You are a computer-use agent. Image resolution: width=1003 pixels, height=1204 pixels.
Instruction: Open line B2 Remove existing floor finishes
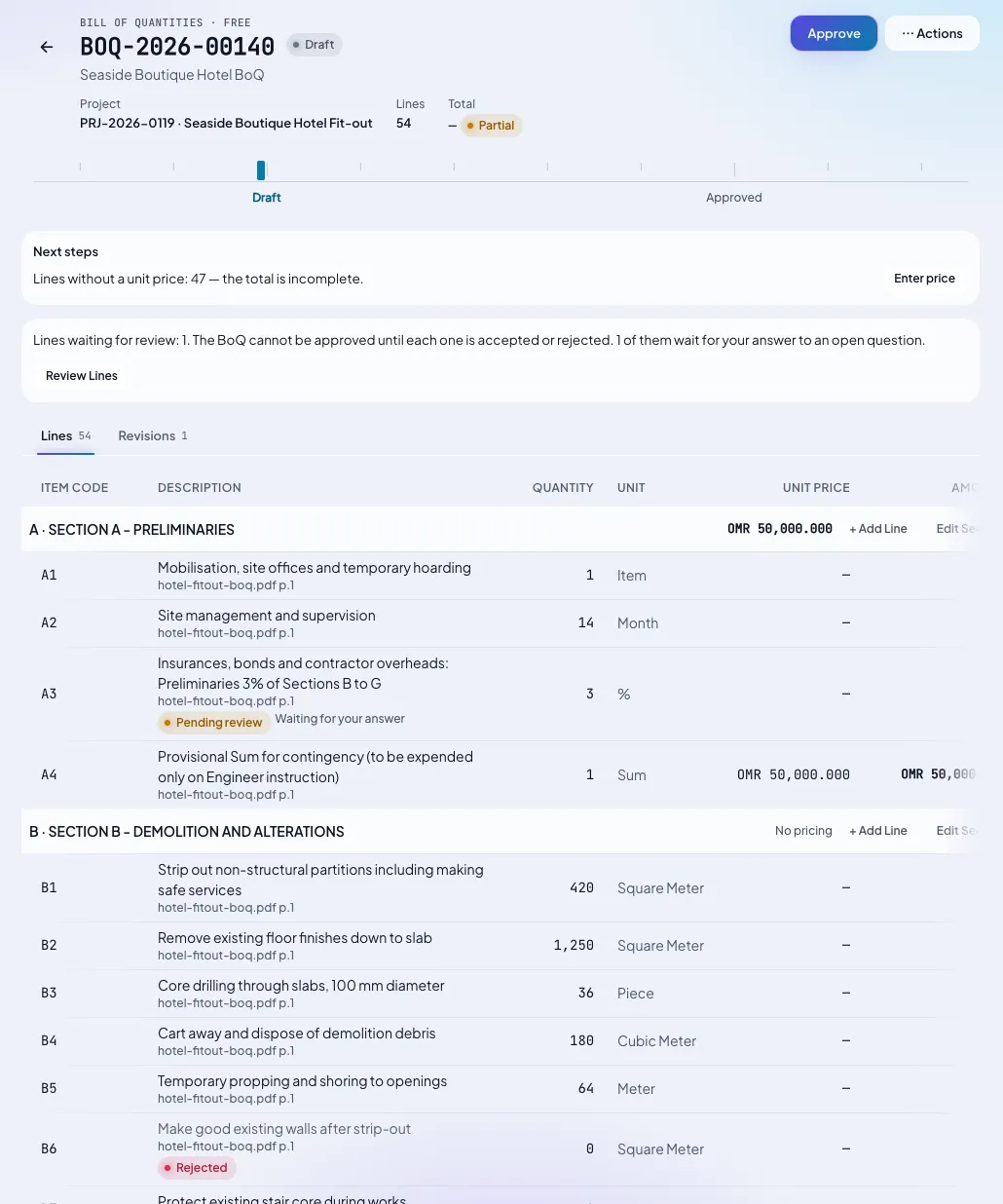(x=295, y=938)
